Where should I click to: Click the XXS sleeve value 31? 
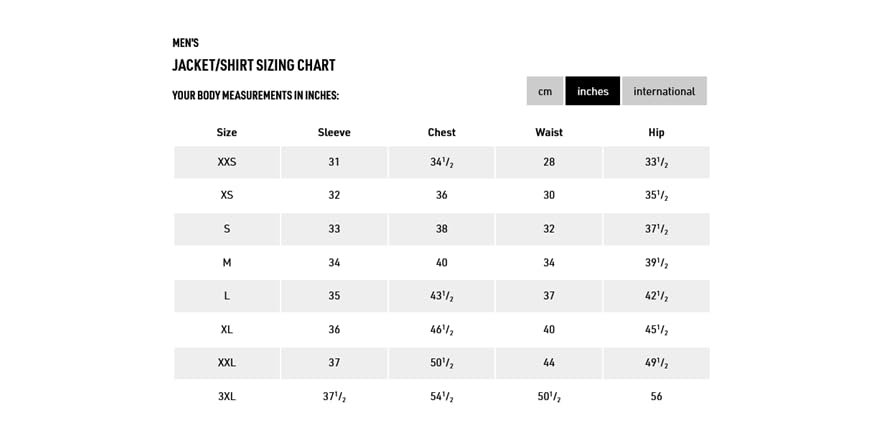(x=334, y=162)
